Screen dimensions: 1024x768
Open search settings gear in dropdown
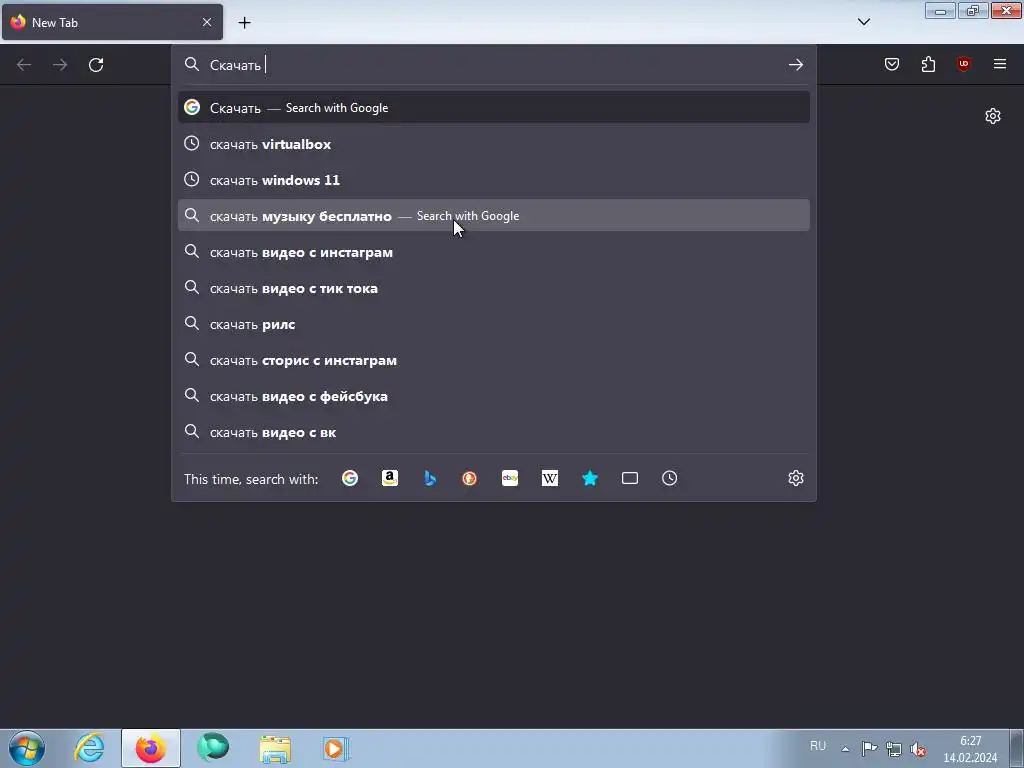point(795,478)
